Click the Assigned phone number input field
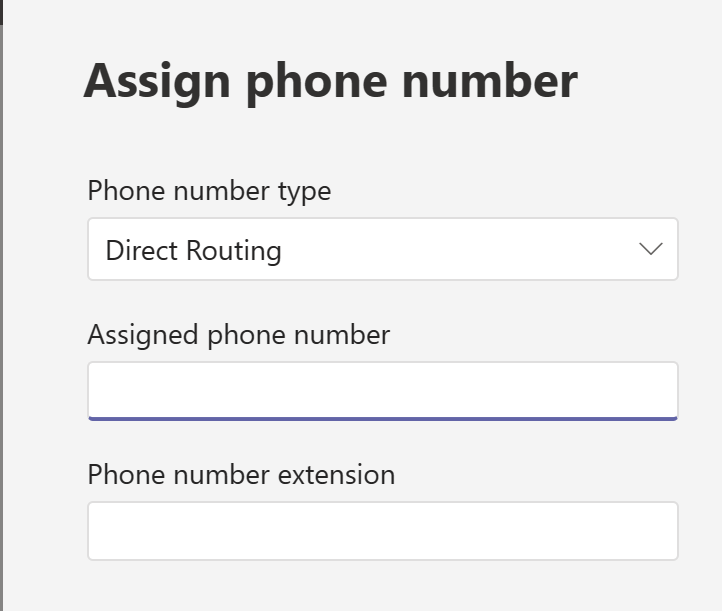 click(x=382, y=390)
